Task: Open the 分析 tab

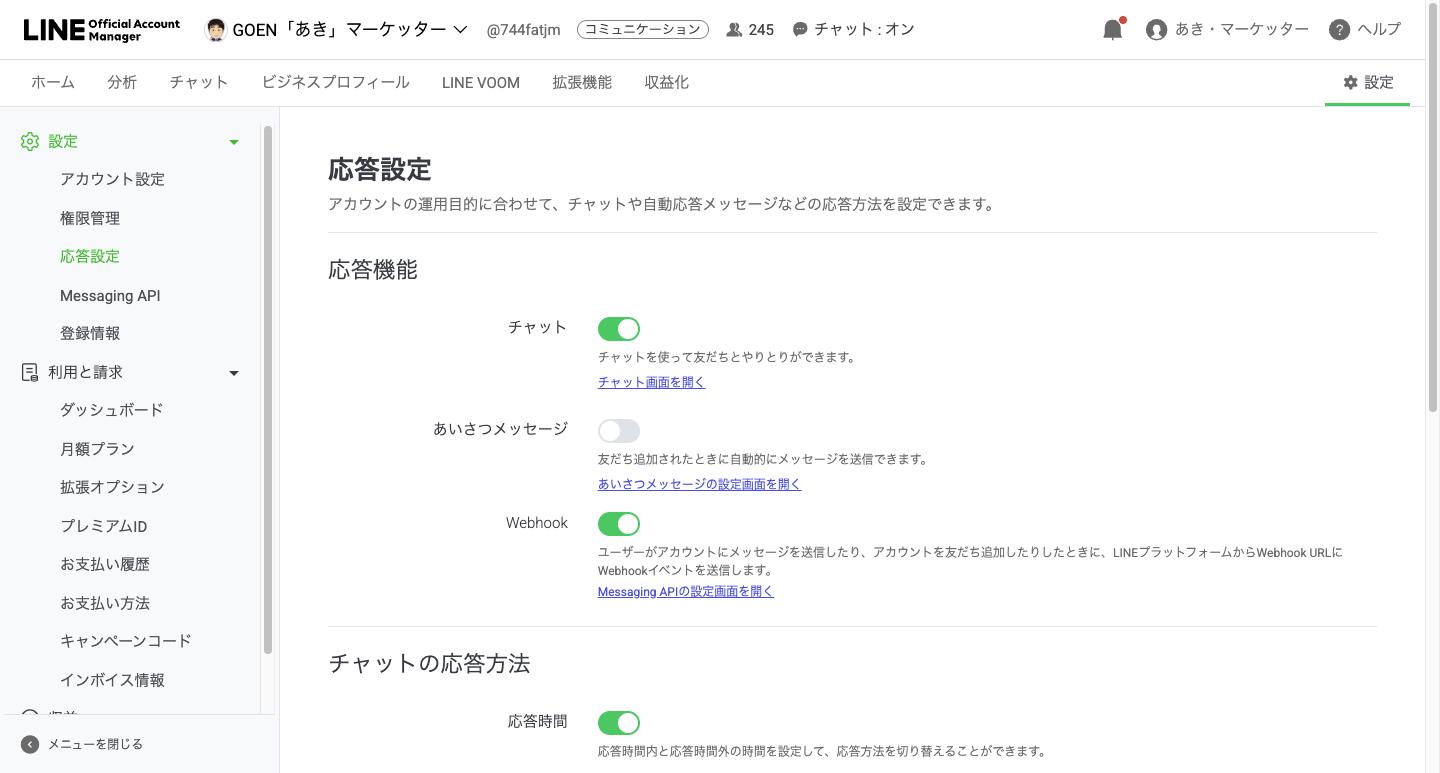Action: [122, 83]
